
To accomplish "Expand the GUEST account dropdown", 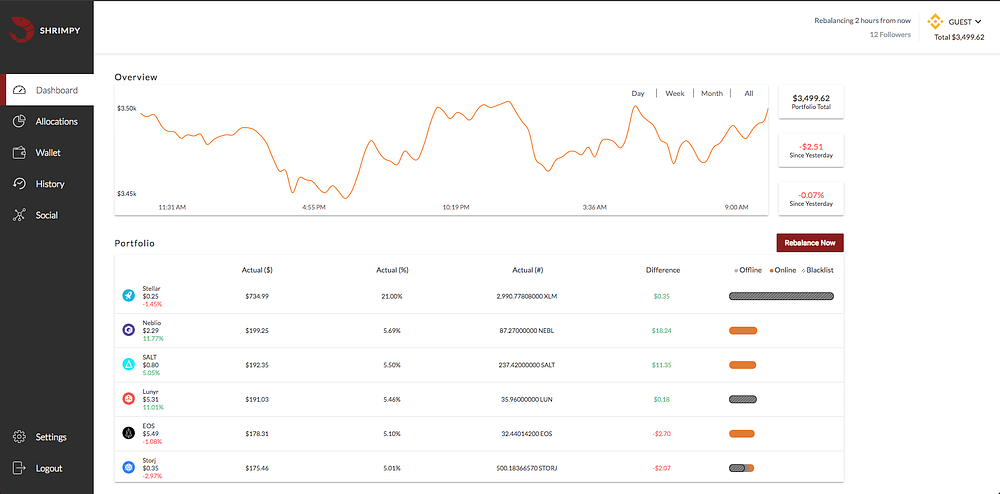I will 965,22.
